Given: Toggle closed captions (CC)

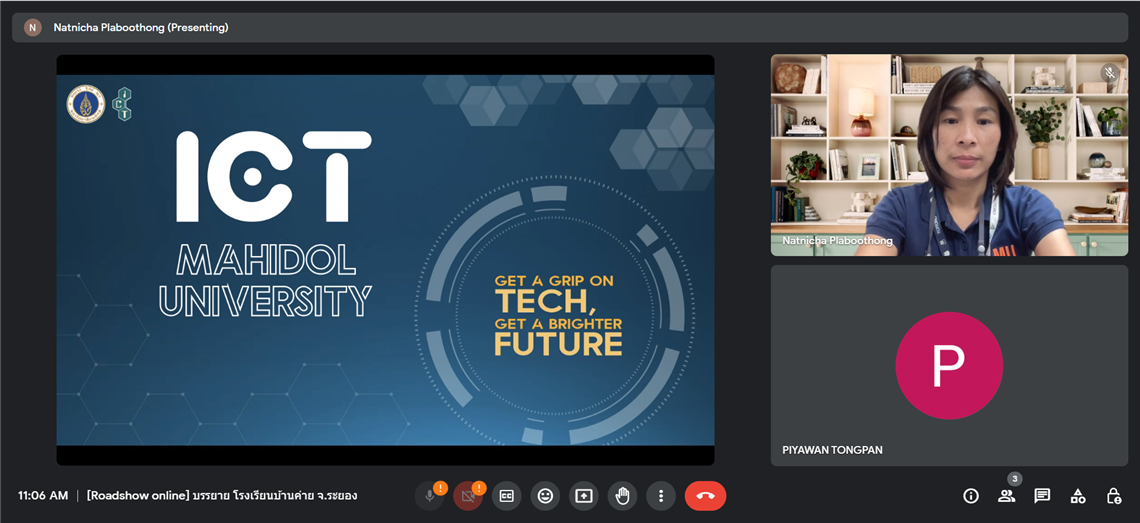Looking at the screenshot, I should 506,496.
